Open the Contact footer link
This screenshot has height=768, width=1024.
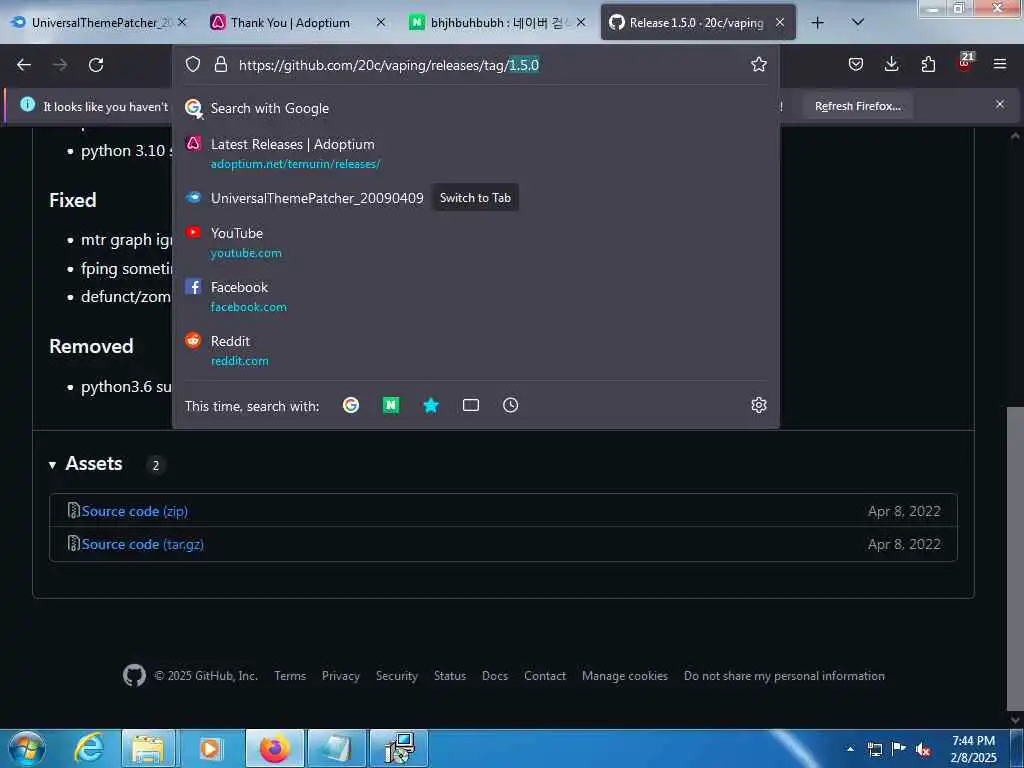pyautogui.click(x=545, y=676)
